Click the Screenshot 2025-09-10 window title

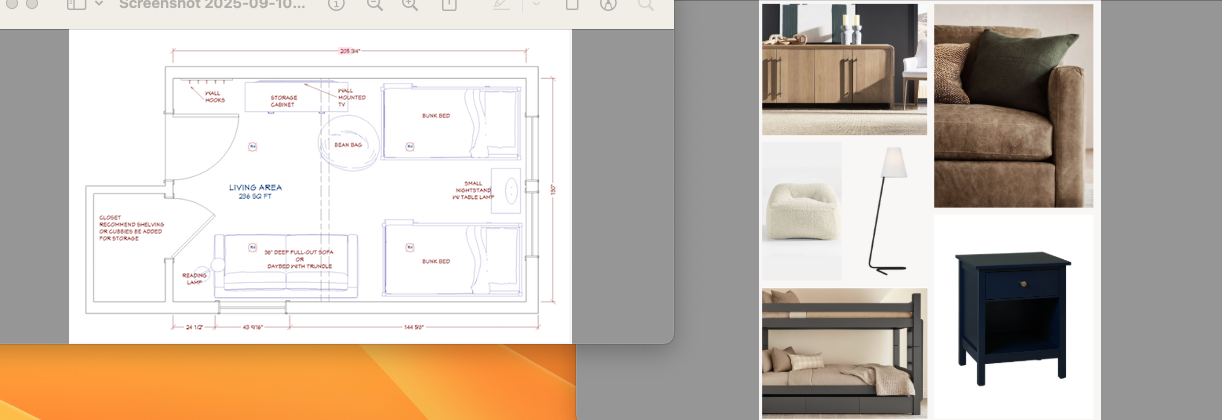click(212, 4)
